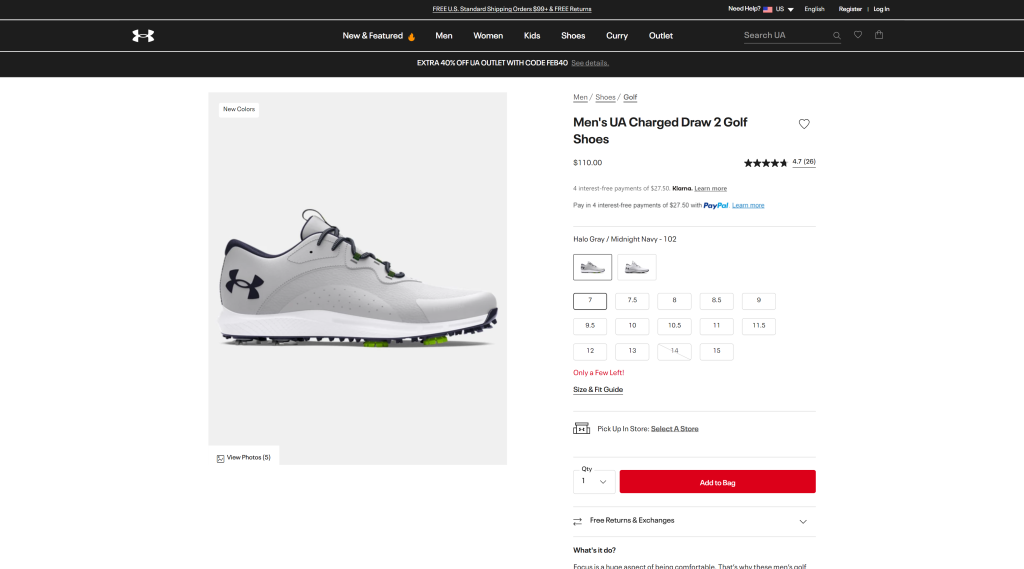
Task: Click the main golf shoe image
Action: tap(358, 279)
